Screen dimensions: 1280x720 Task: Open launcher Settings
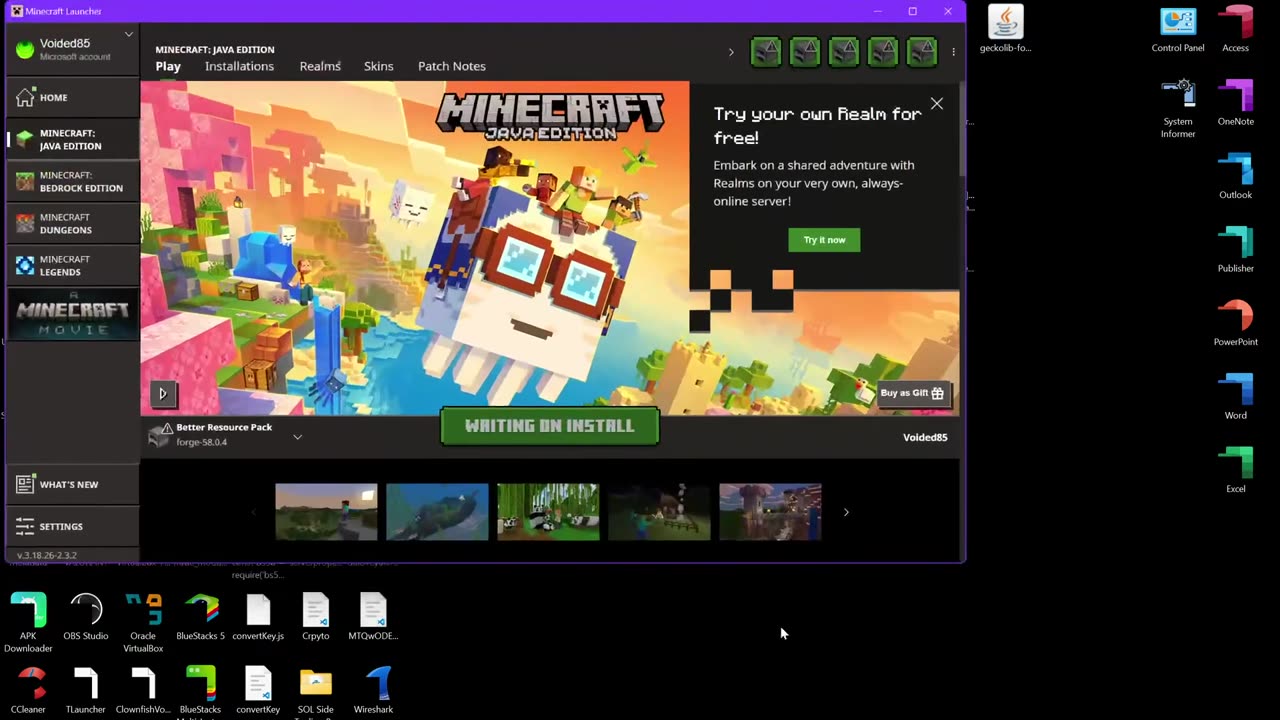(x=72, y=526)
